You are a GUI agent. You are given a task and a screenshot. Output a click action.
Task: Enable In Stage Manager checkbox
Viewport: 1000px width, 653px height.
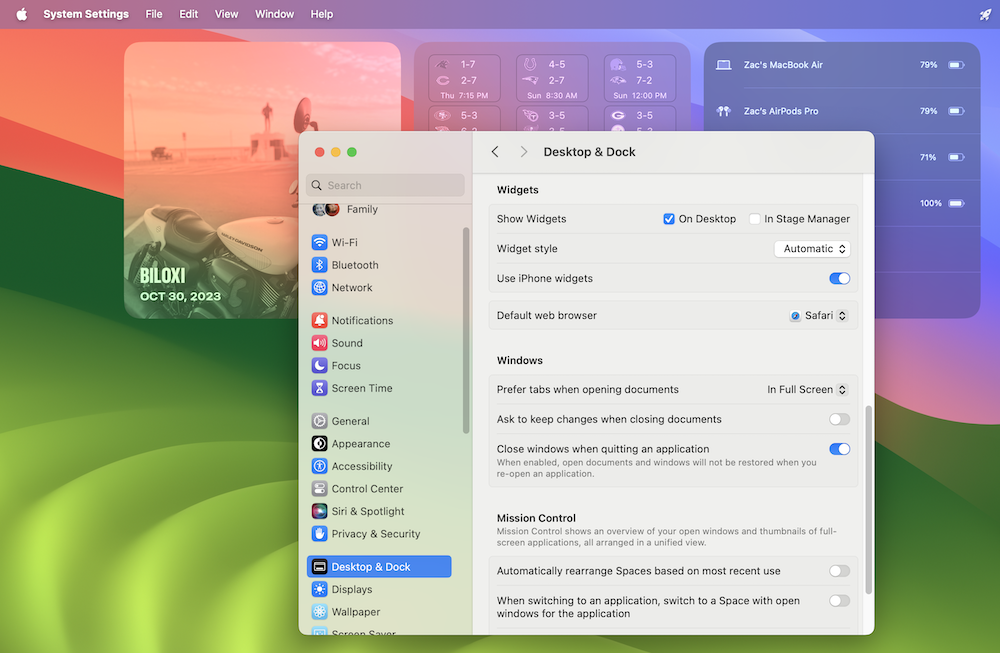point(755,219)
